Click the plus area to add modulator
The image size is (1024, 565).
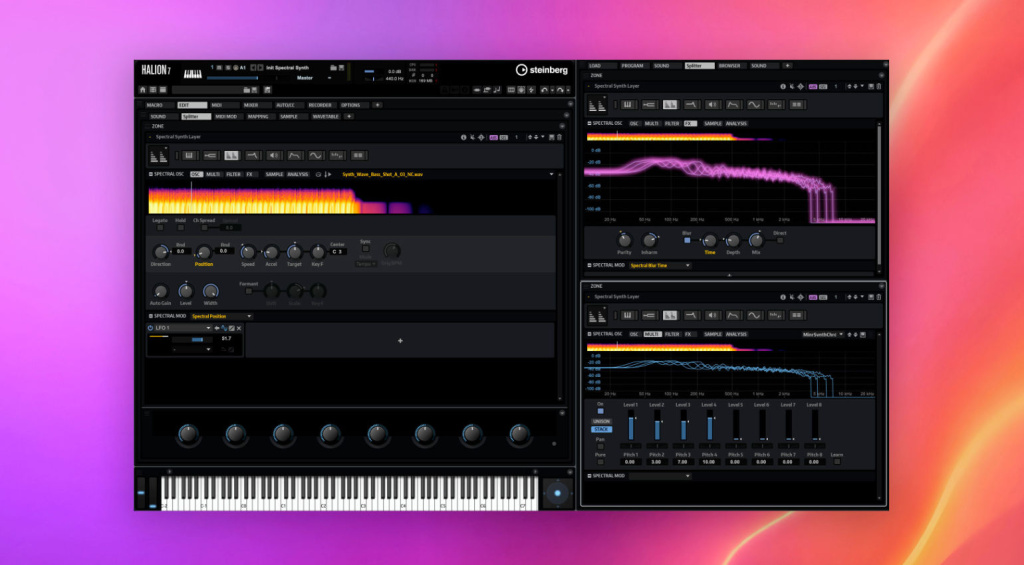tap(400, 341)
